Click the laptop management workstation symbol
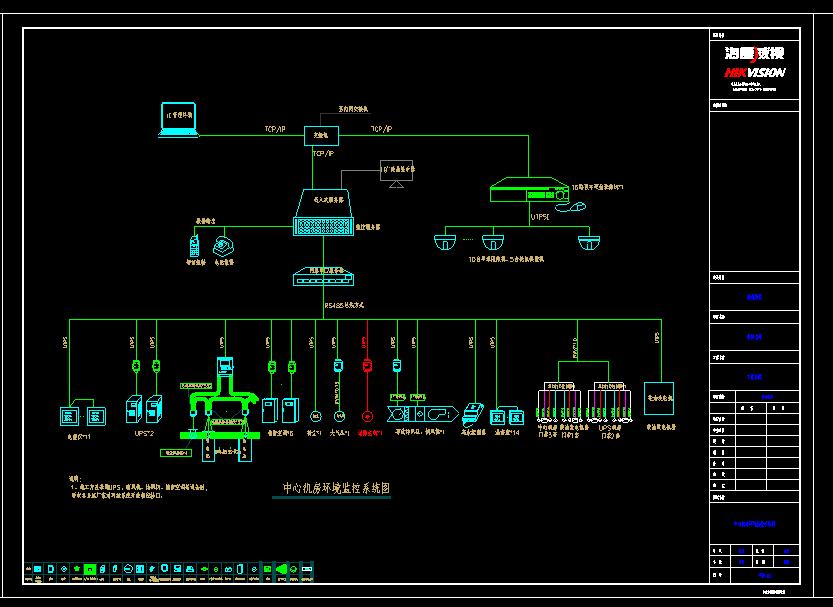This screenshot has width=833, height=607. pyautogui.click(x=180, y=118)
